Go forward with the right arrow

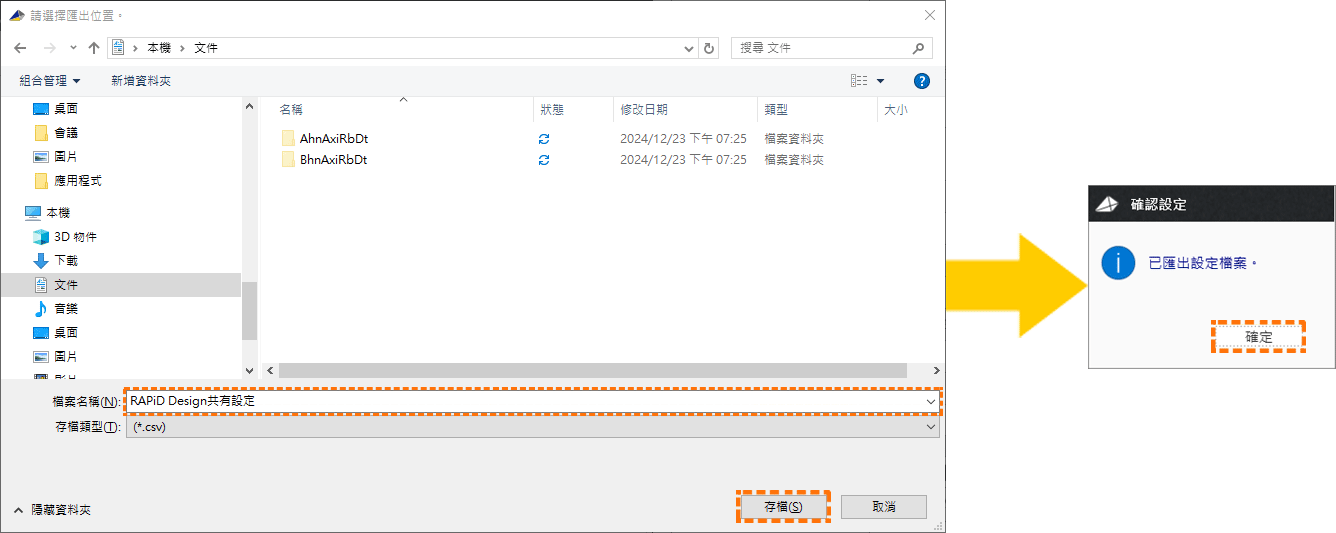point(49,48)
